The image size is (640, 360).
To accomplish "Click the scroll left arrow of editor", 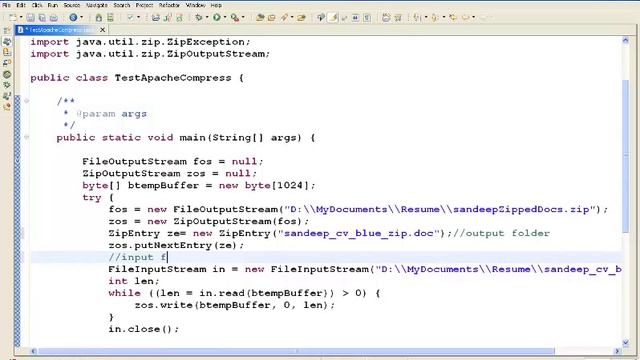I will pos(33,351).
